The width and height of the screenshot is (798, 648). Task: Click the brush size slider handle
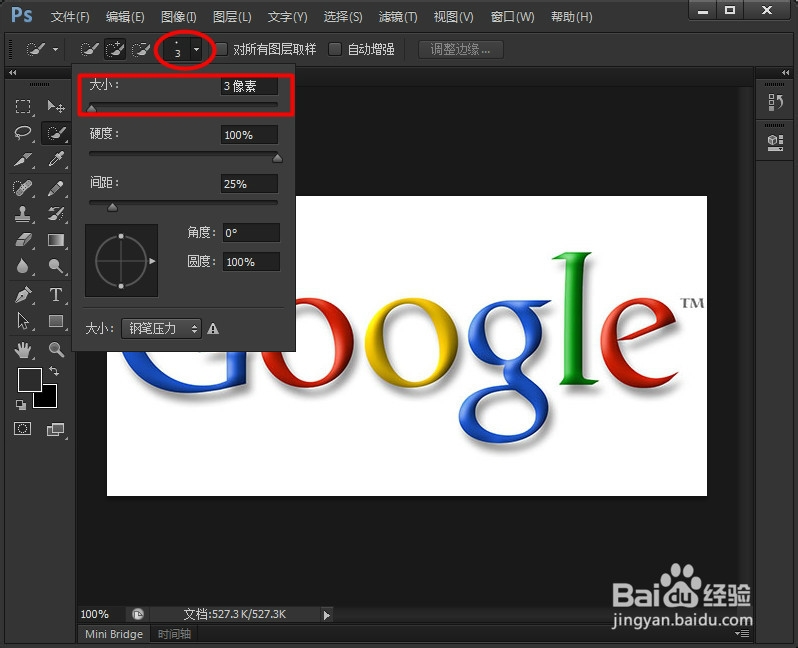[x=92, y=108]
